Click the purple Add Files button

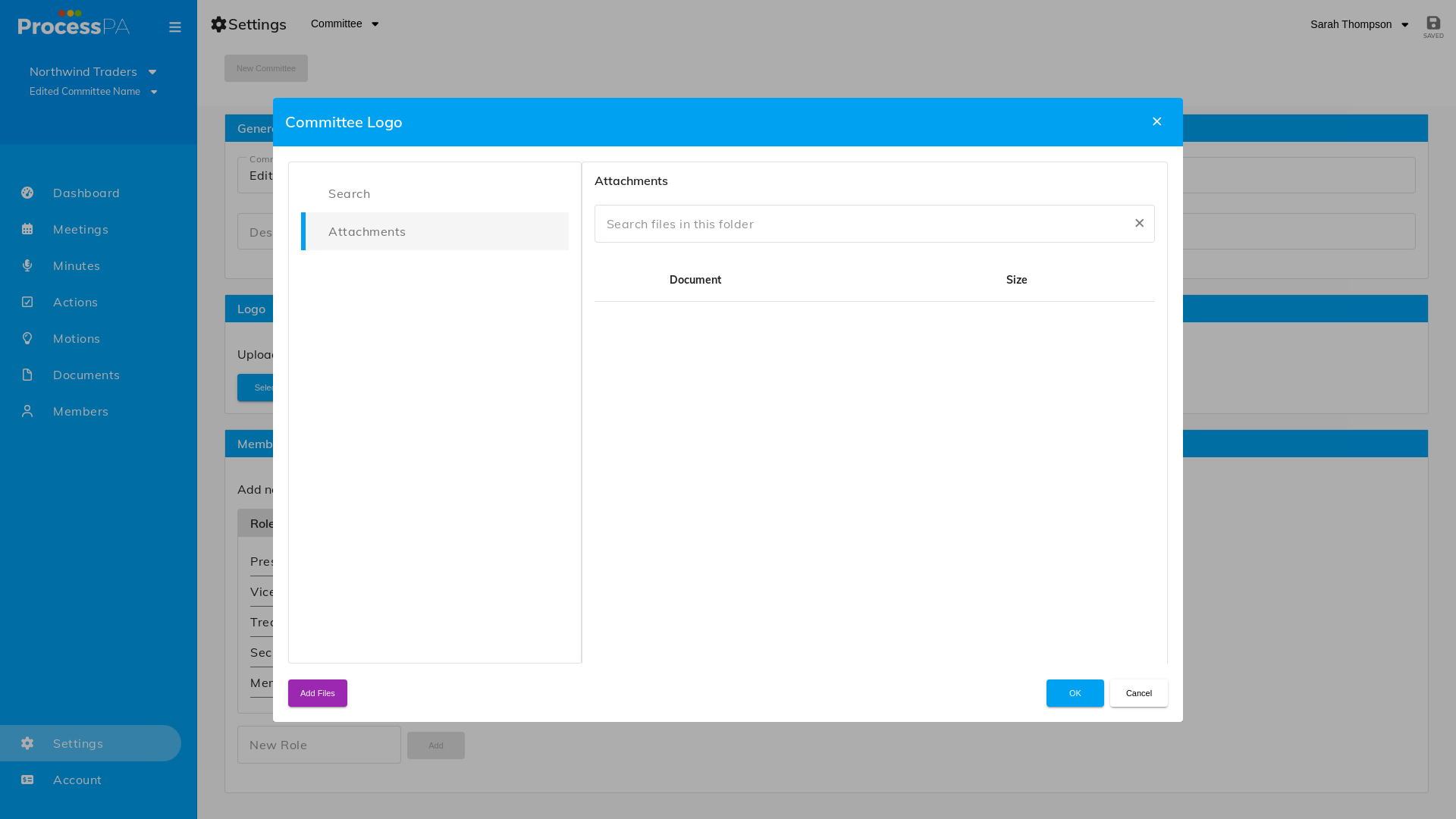318,693
